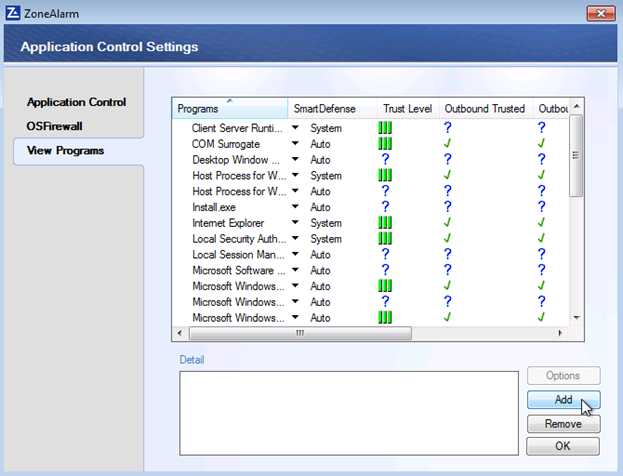Click Desktop Window trust level question mark
The width and height of the screenshot is (623, 476).
click(x=385, y=160)
